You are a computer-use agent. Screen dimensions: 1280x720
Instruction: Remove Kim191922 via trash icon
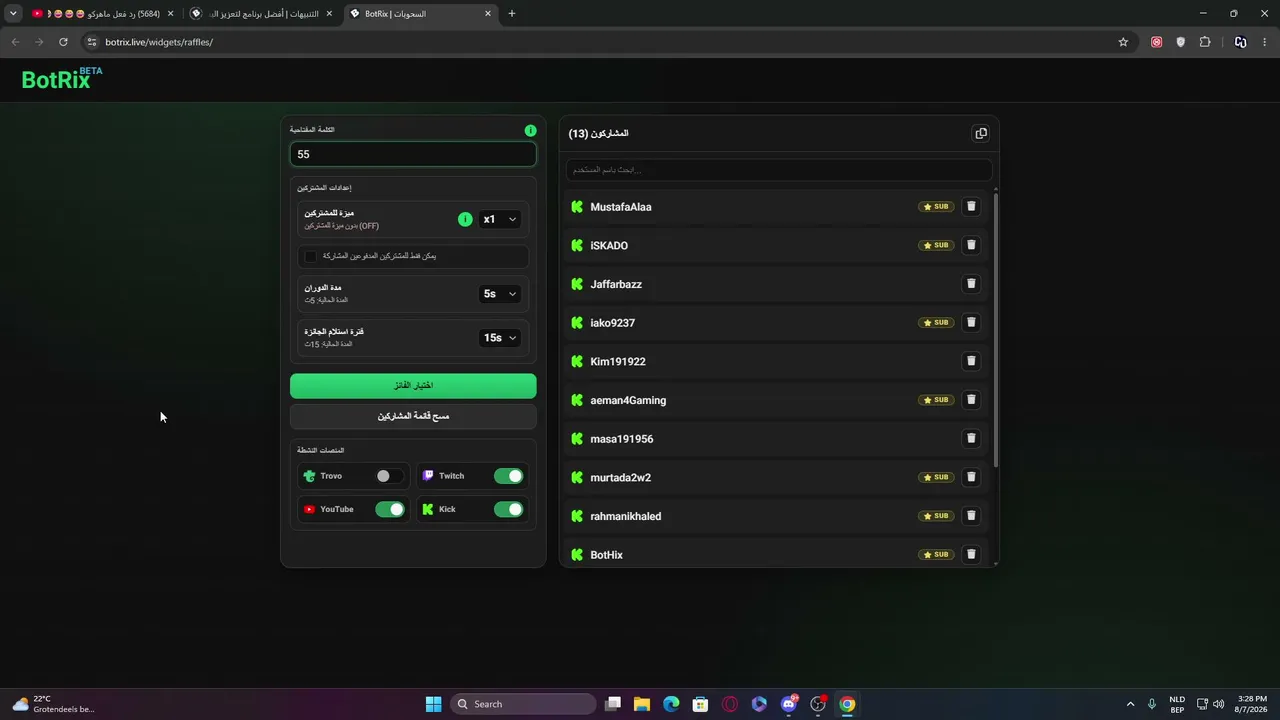pyautogui.click(x=970, y=361)
